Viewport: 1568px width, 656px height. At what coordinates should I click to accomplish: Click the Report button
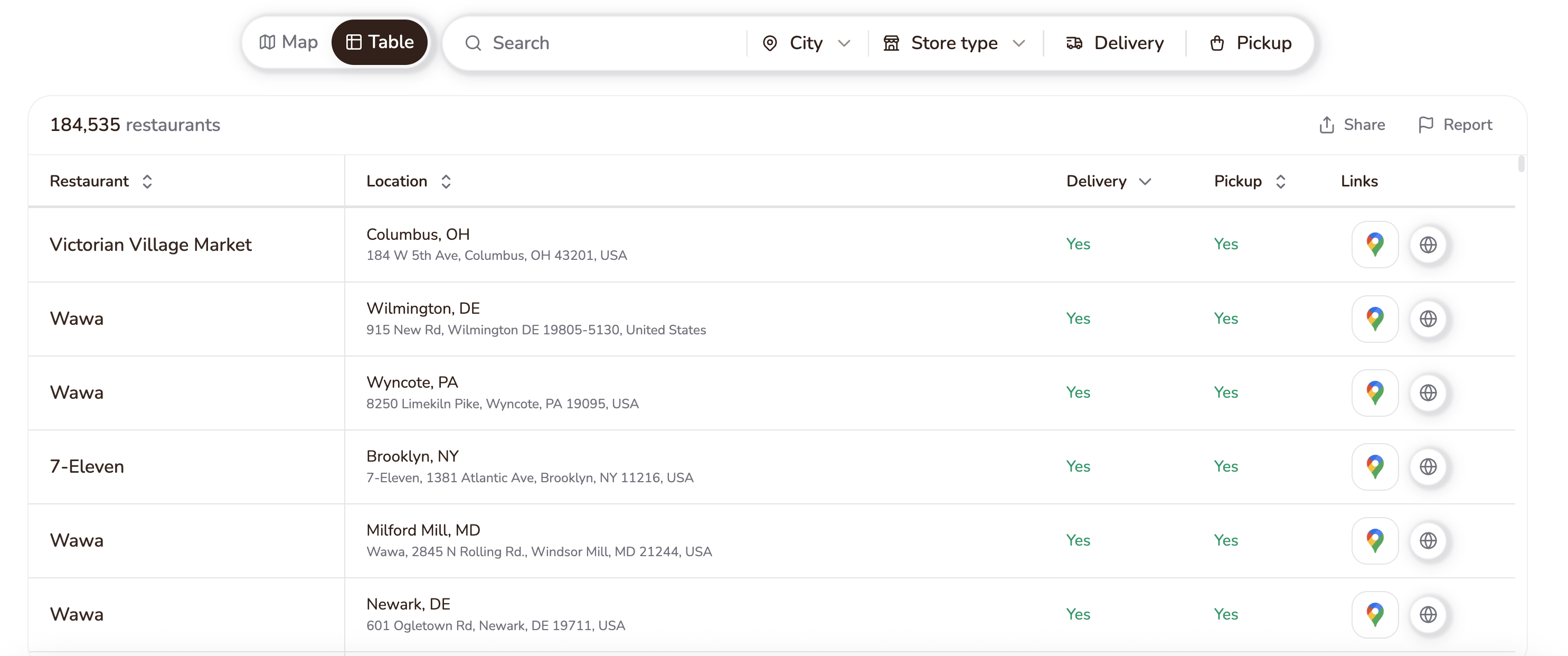coord(1455,125)
